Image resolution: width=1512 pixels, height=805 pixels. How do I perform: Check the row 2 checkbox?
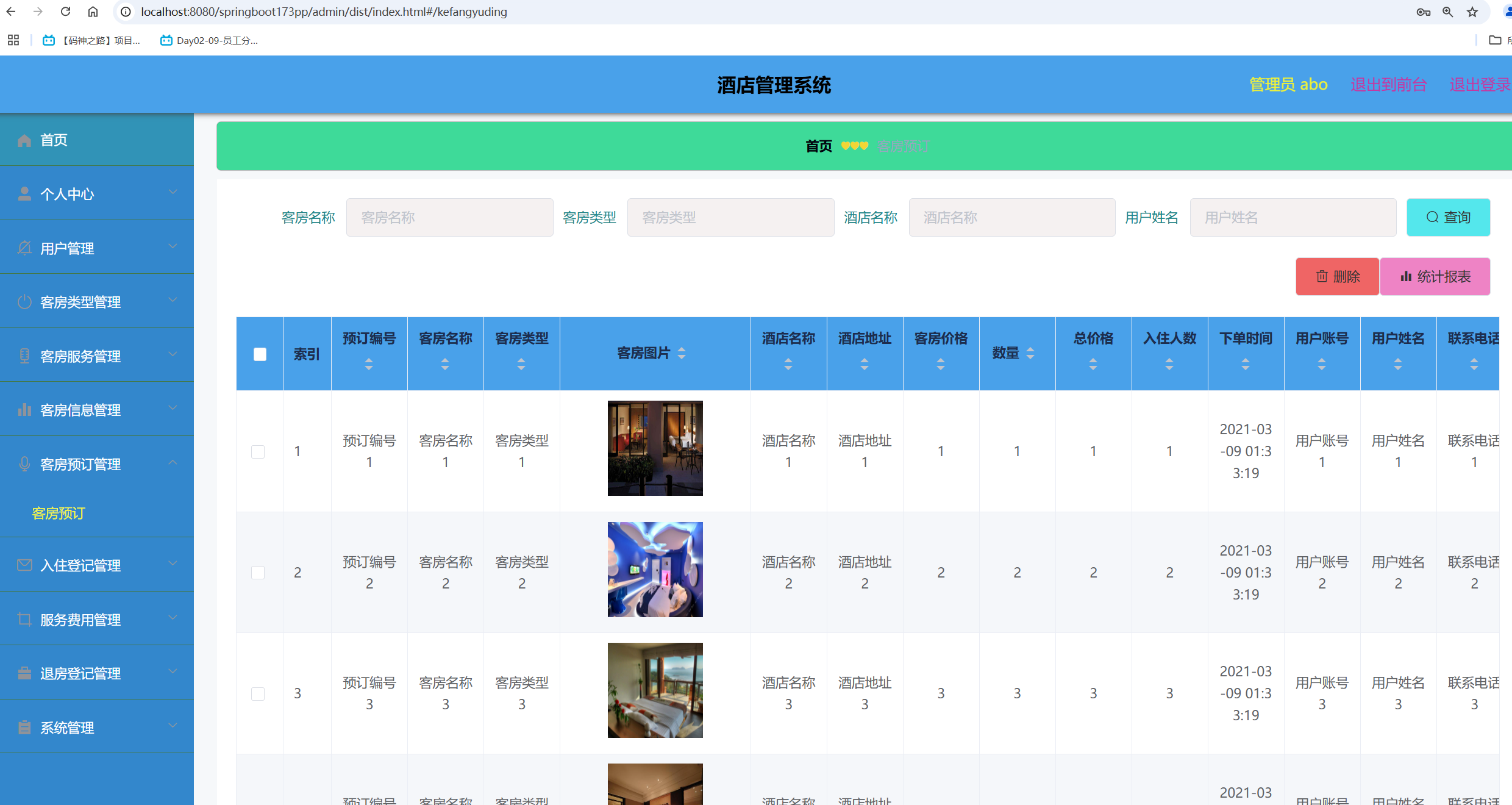pyautogui.click(x=258, y=573)
